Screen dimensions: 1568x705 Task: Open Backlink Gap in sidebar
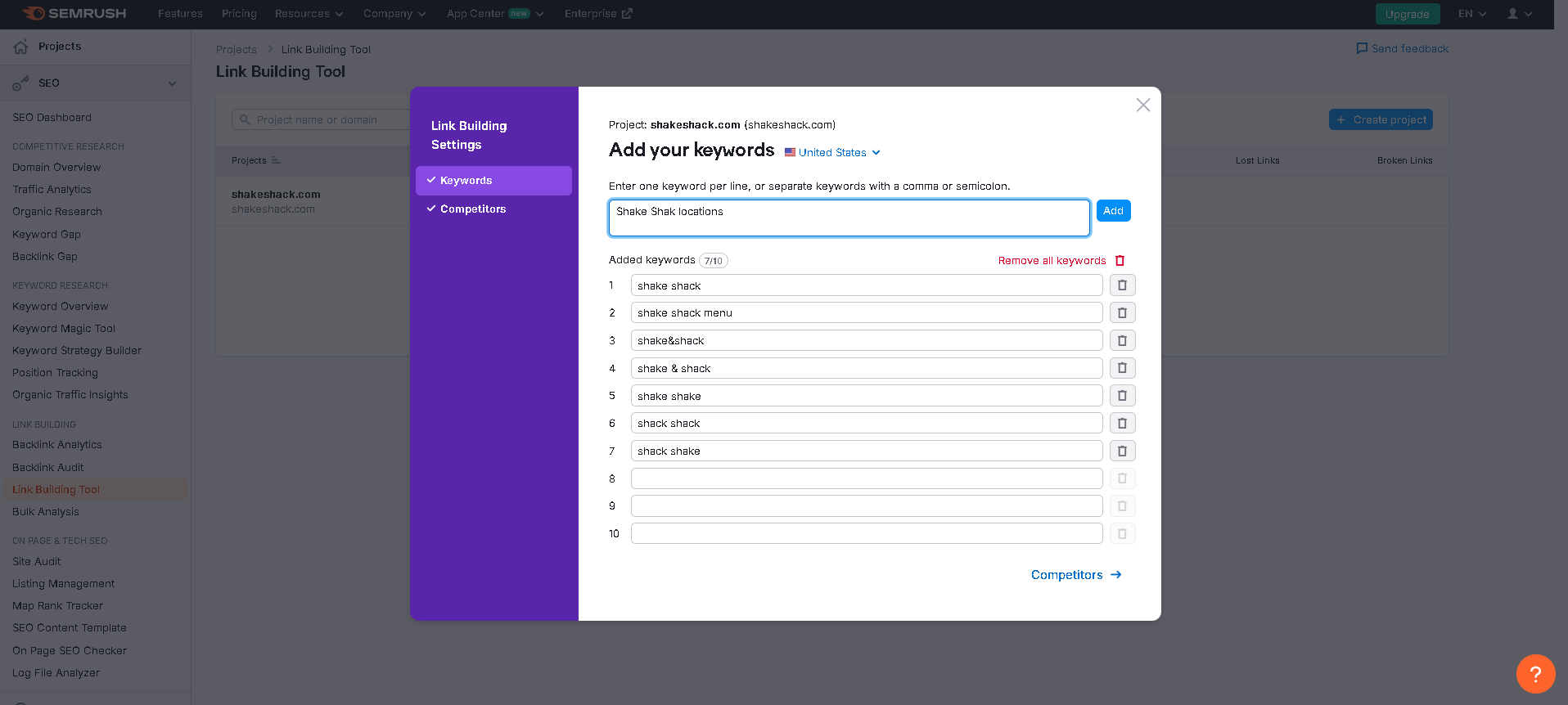click(x=45, y=257)
